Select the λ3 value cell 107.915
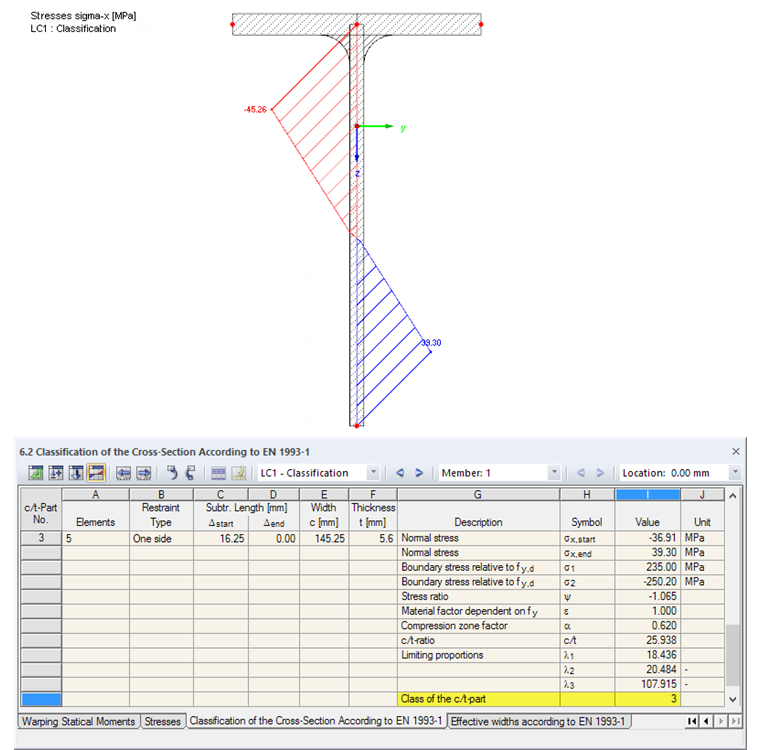 click(648, 684)
